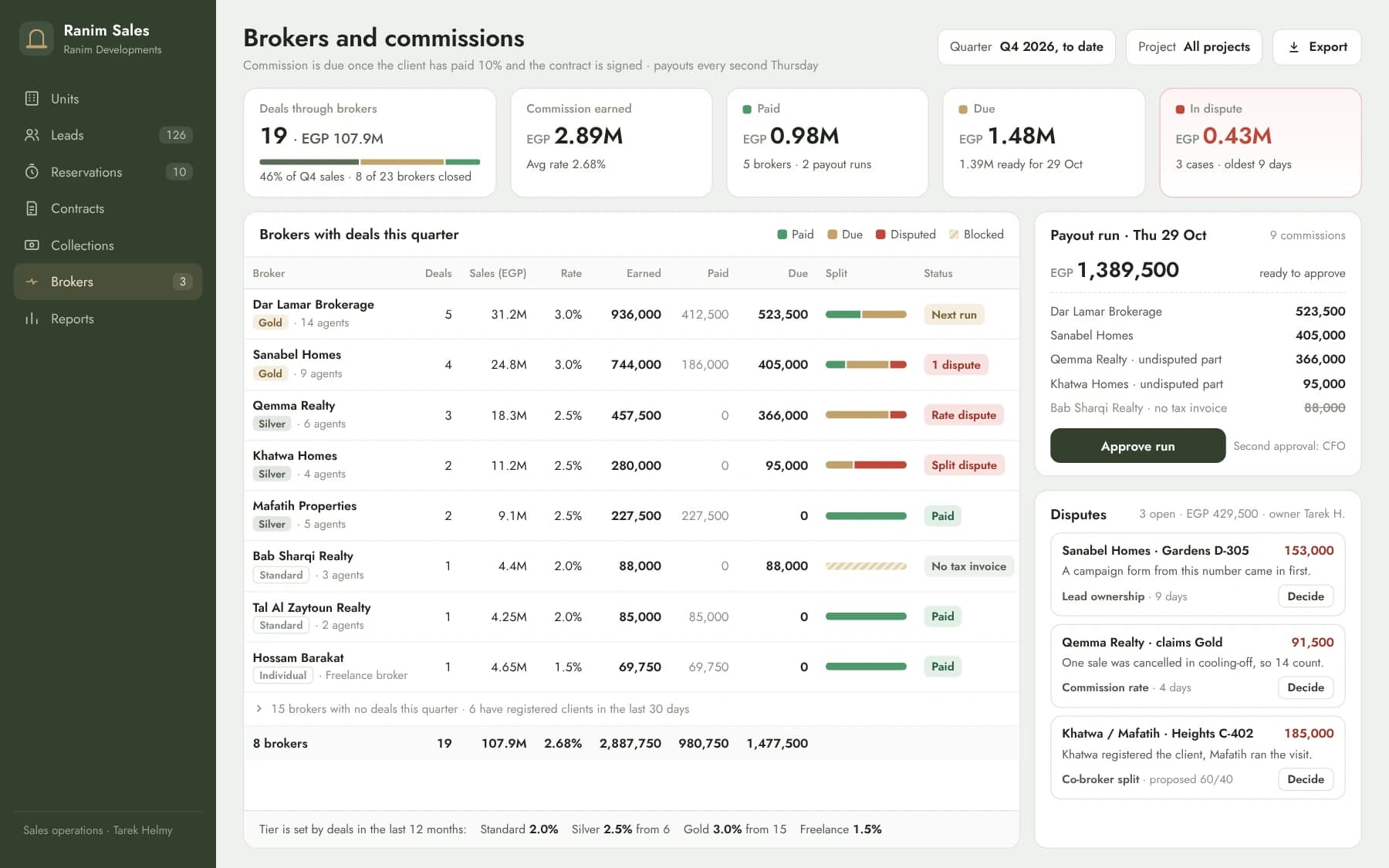
Task: Click the 1 dispute status on Sanabel Homes
Action: [x=955, y=365]
